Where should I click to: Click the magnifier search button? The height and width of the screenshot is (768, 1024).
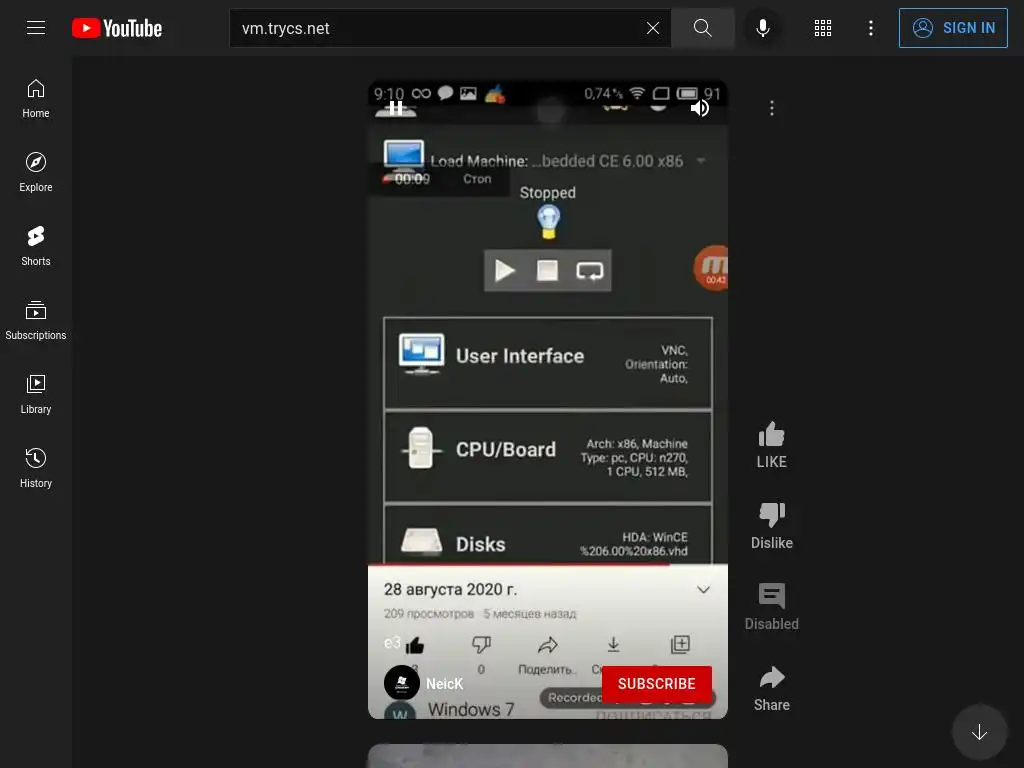(x=703, y=28)
